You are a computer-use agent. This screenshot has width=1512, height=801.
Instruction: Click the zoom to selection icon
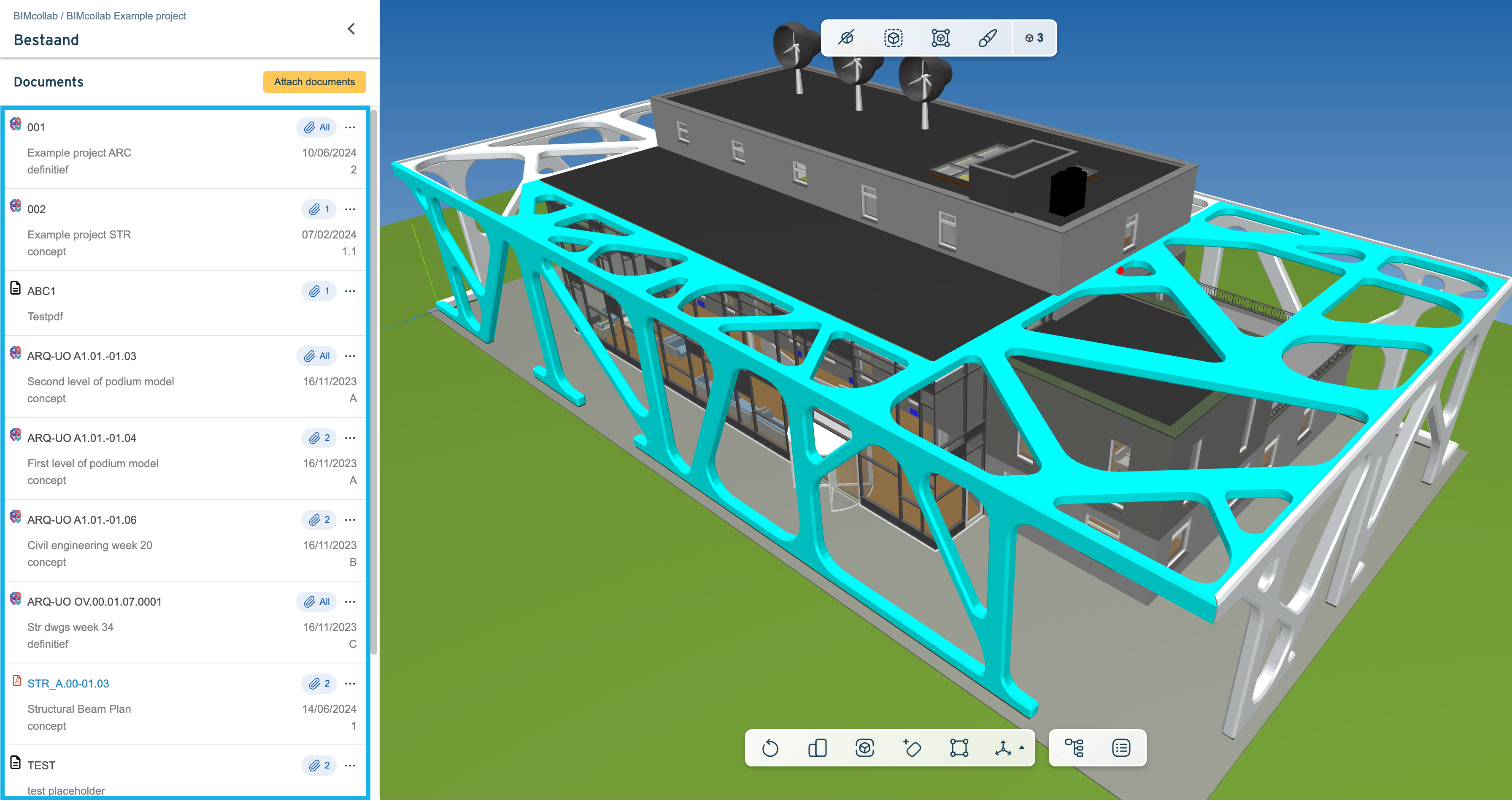[940, 38]
